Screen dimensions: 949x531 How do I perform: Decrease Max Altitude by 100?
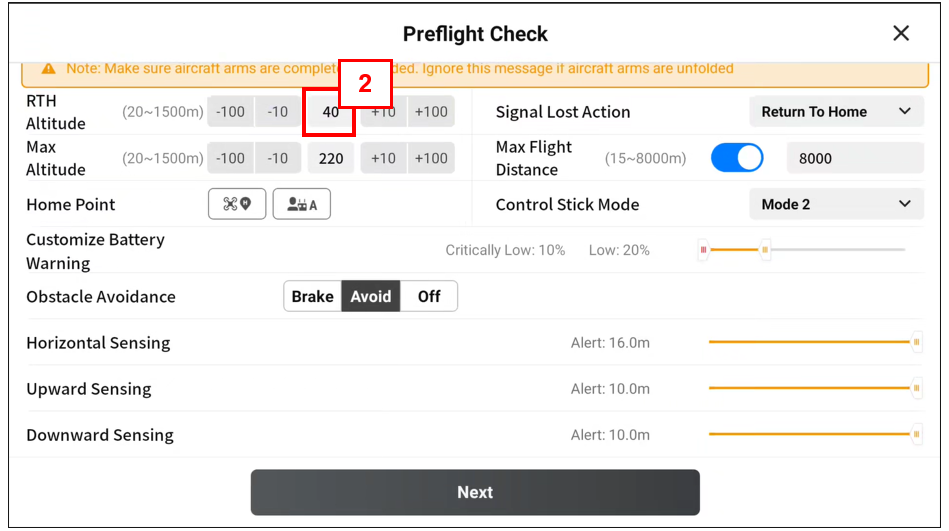230,158
